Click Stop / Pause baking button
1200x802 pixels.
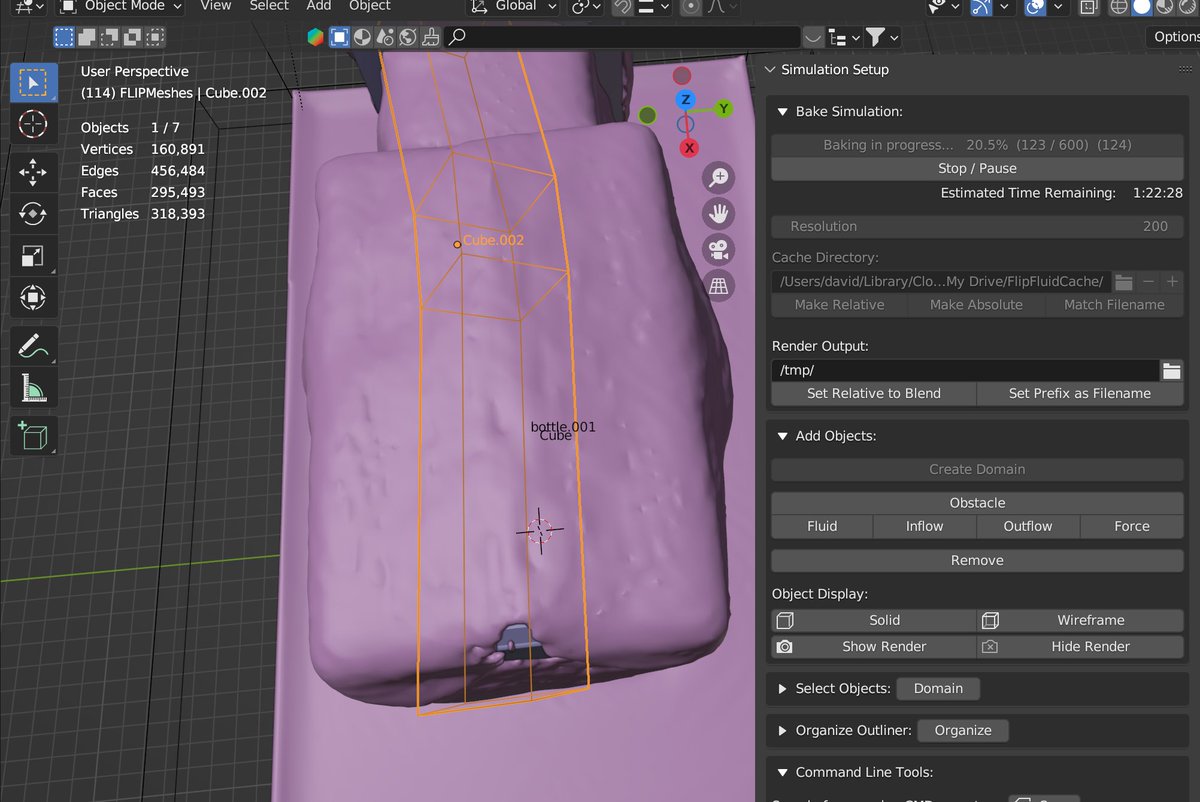[x=977, y=169]
